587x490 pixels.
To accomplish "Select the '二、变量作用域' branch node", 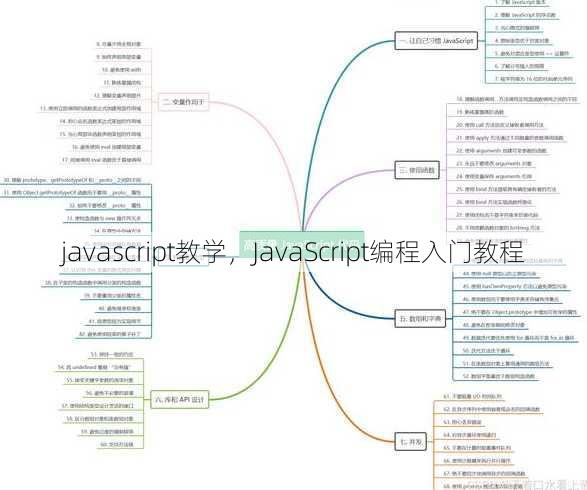I will coord(183,101).
